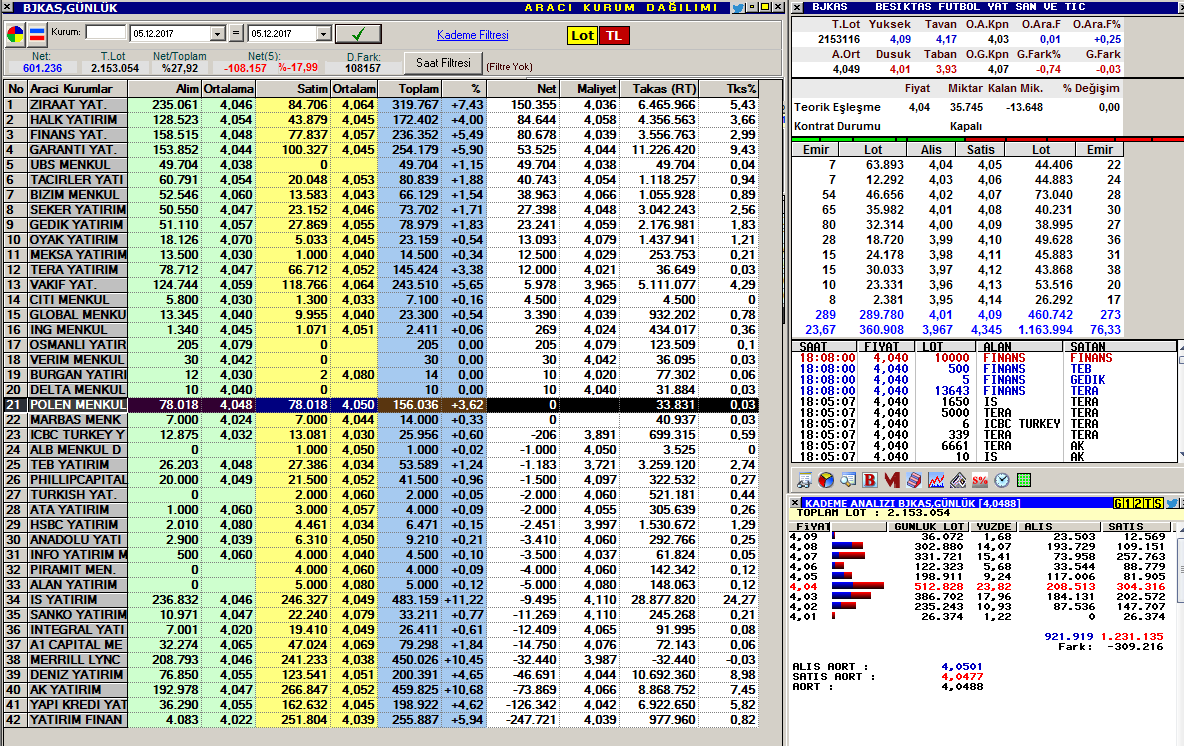Select the MERRILL LYNC broker row
This screenshot has width=1184, height=746.
pos(381,660)
